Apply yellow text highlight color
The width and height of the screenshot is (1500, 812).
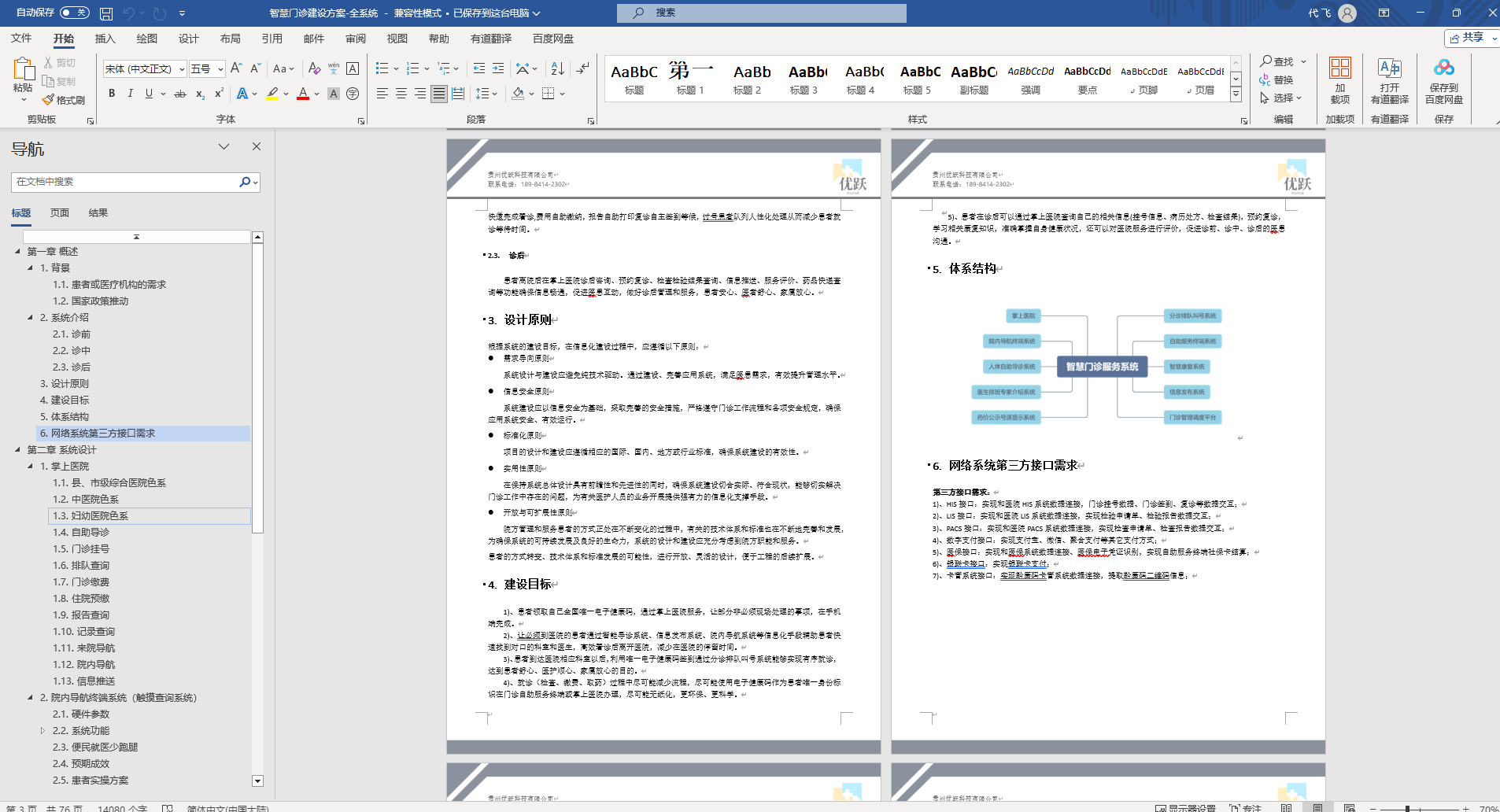click(272, 94)
